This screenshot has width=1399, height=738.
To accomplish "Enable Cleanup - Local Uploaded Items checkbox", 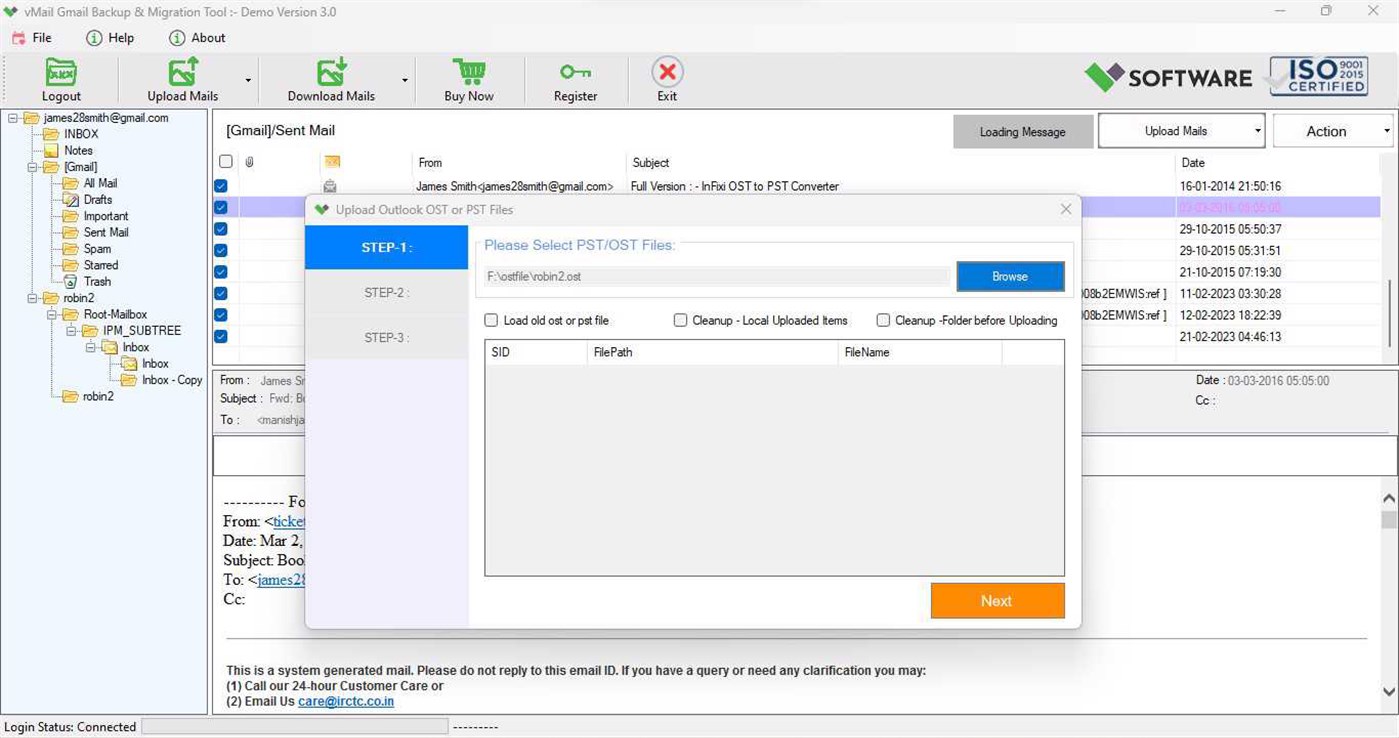I will tap(681, 321).
